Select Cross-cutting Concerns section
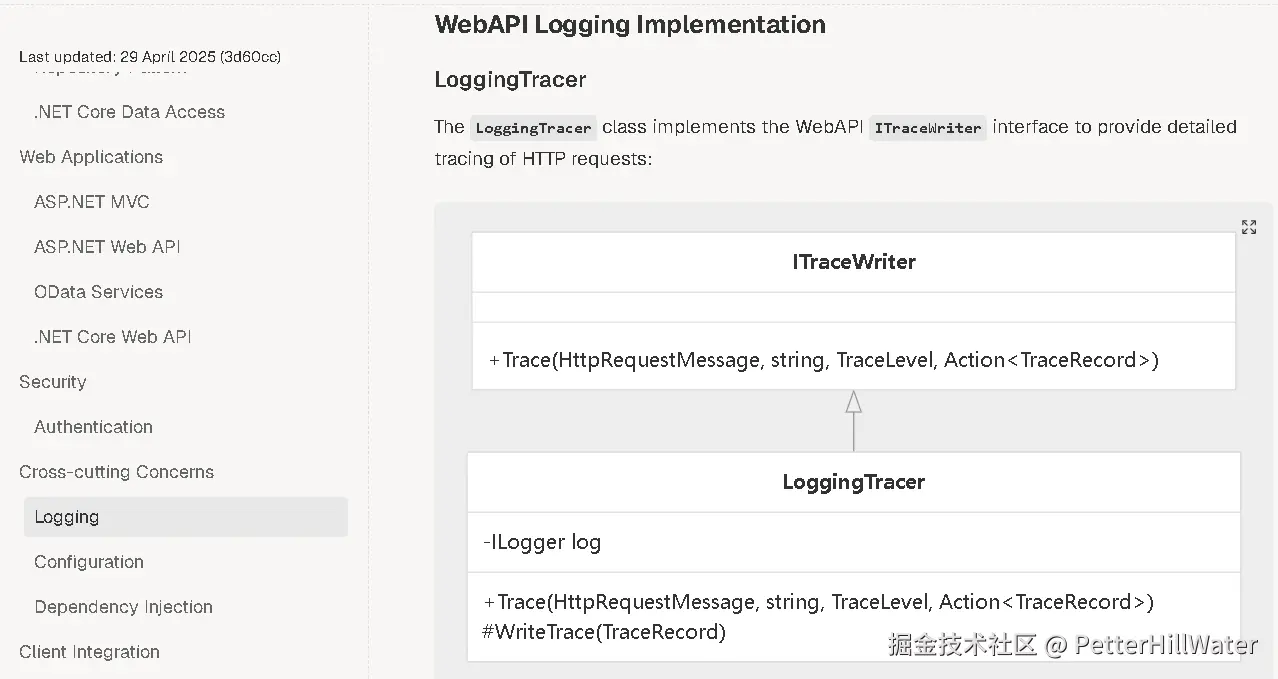Viewport: 1278px width, 679px height. tap(116, 472)
